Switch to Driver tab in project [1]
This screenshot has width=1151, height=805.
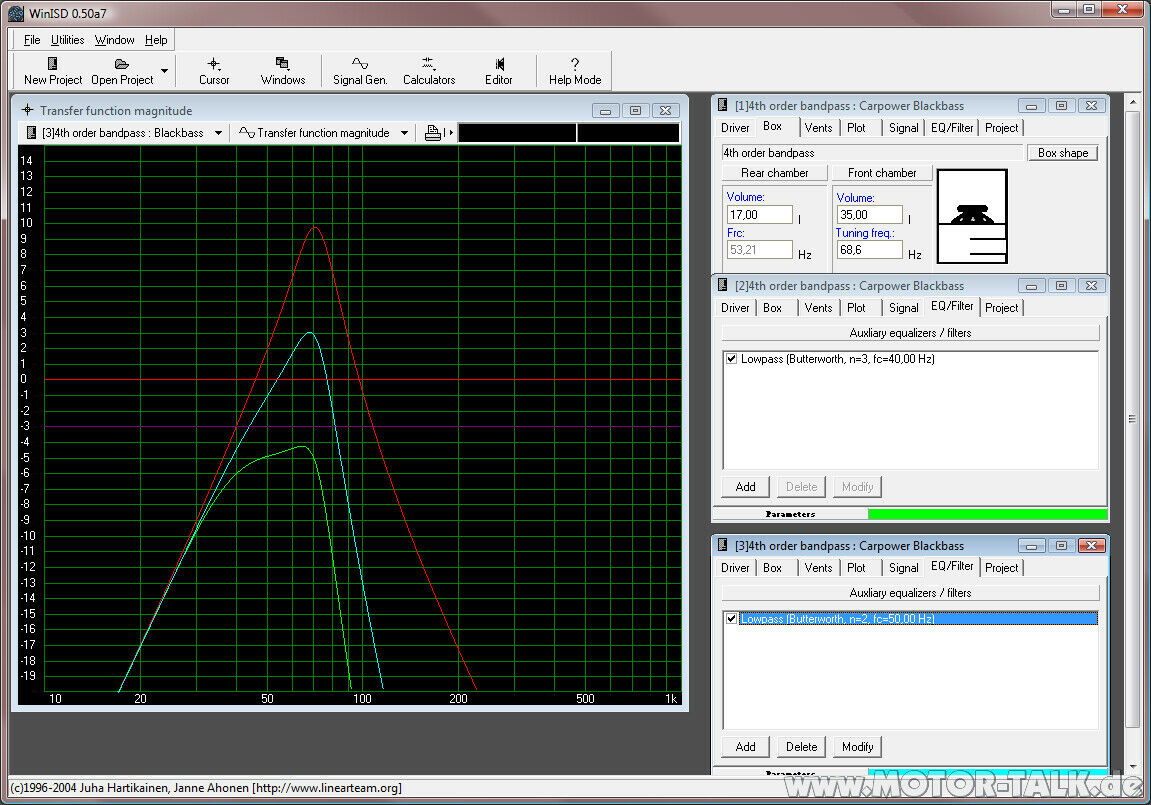click(x=735, y=128)
